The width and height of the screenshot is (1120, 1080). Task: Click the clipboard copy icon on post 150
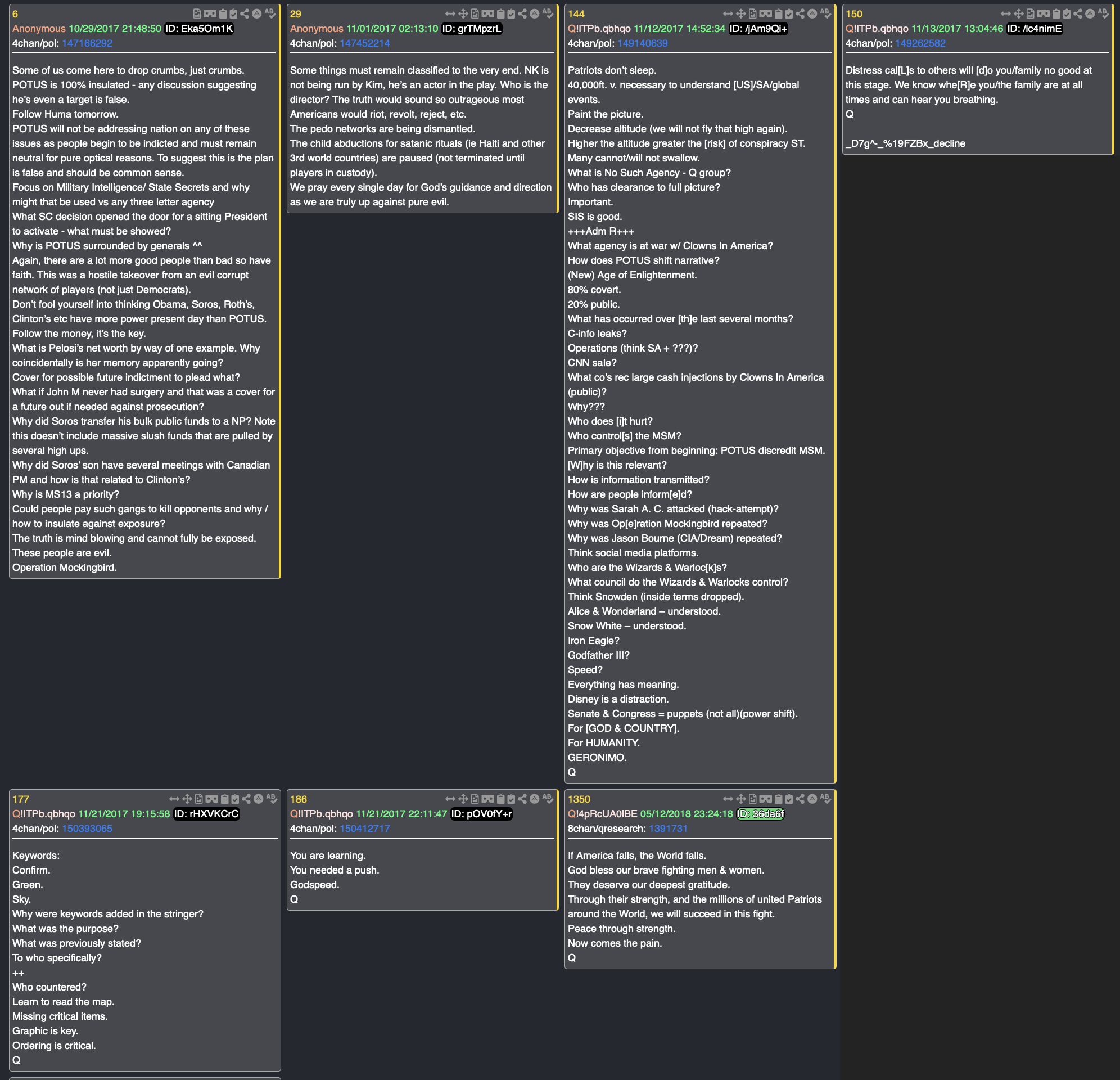click(1056, 13)
